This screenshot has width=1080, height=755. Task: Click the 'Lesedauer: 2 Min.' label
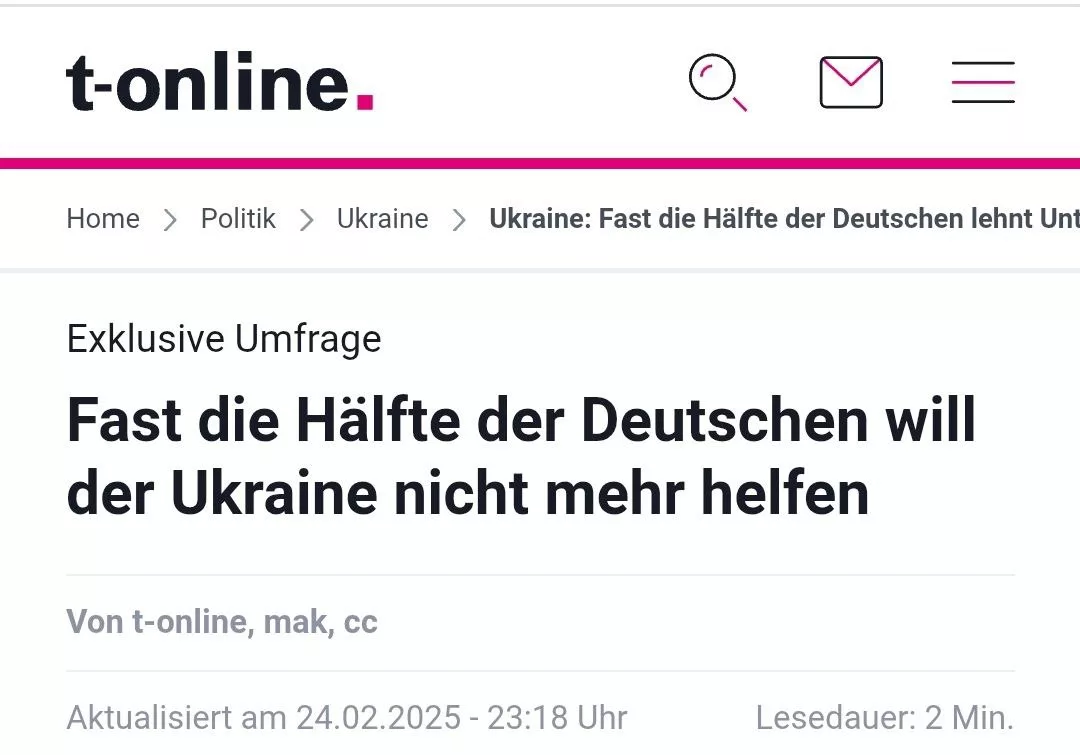point(884,717)
